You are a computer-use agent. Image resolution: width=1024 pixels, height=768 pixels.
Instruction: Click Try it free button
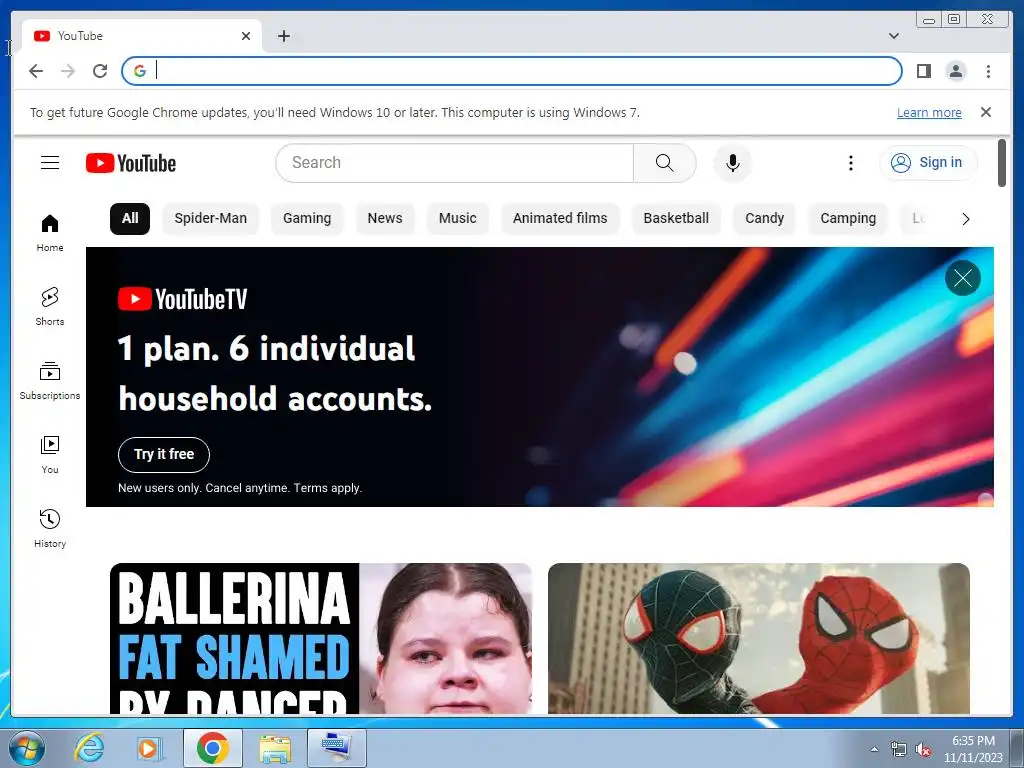pos(164,455)
